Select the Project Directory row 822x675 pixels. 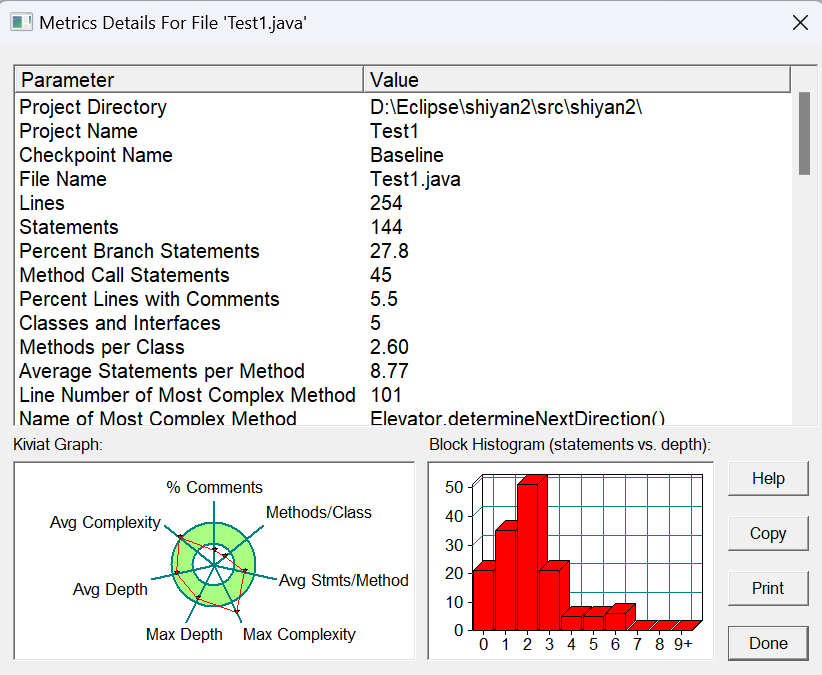[403, 107]
